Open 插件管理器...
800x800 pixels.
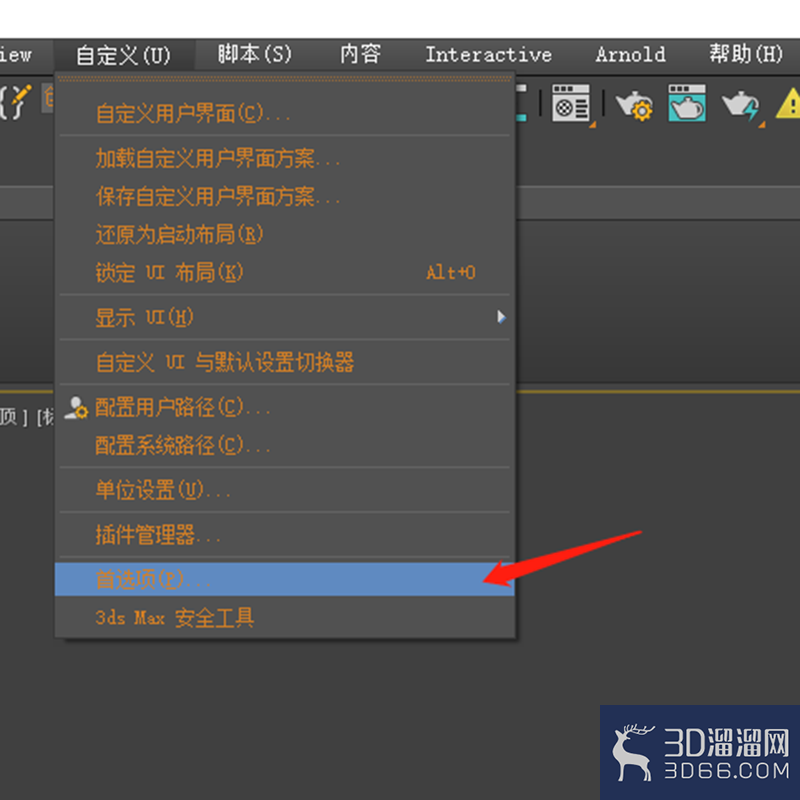[x=285, y=535]
